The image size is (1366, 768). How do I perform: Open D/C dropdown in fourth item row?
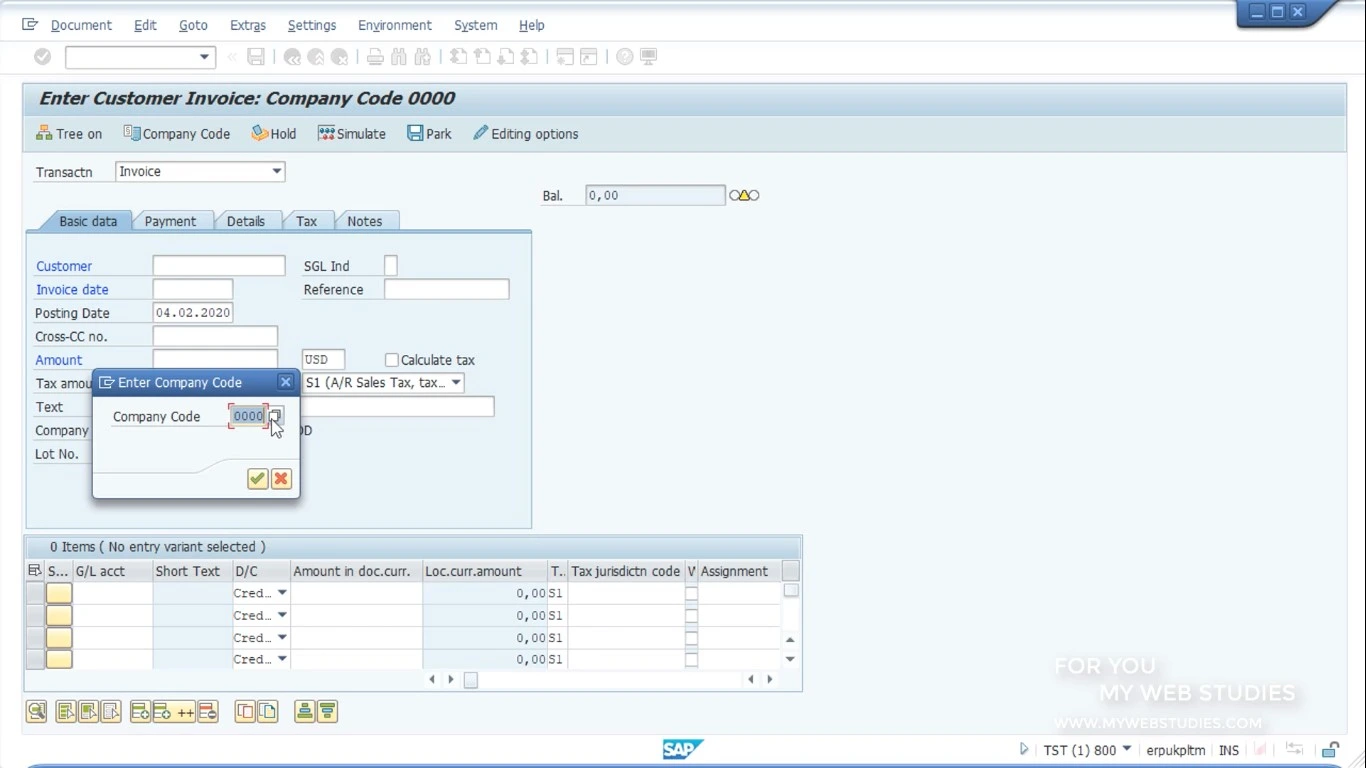[282, 659]
